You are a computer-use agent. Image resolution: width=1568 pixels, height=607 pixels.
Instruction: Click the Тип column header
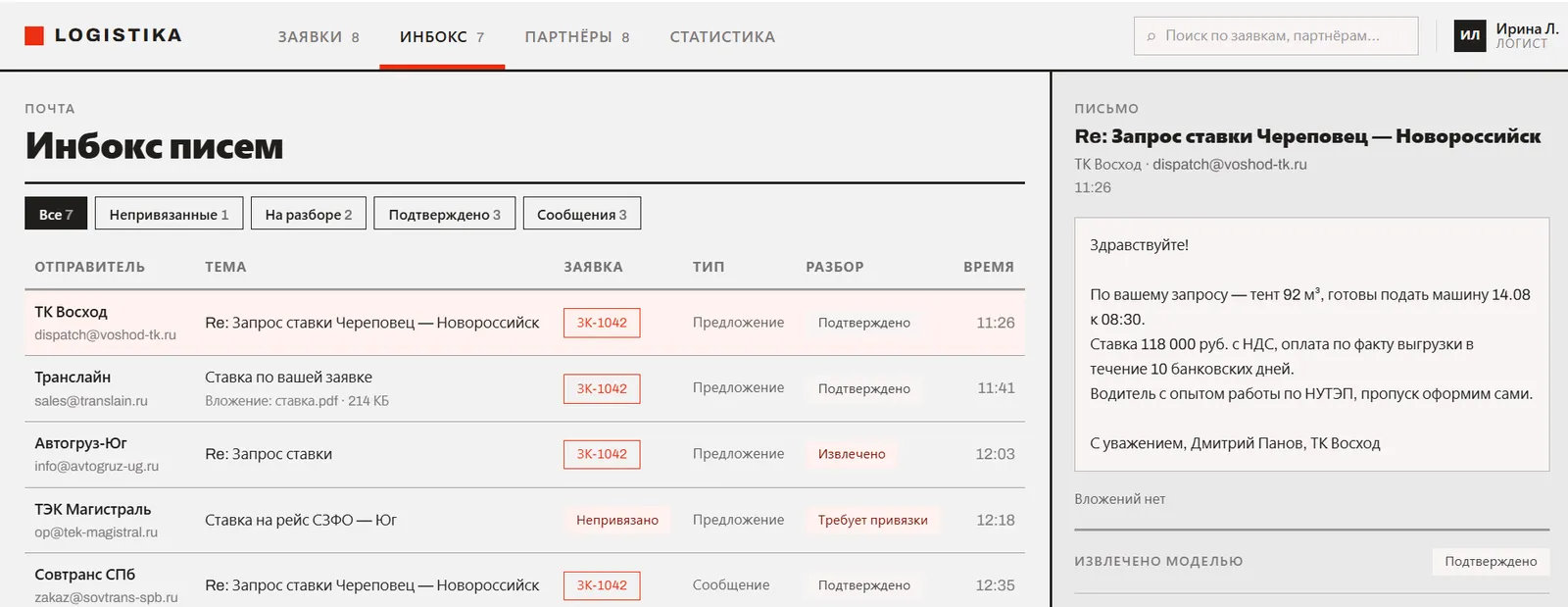(x=709, y=267)
